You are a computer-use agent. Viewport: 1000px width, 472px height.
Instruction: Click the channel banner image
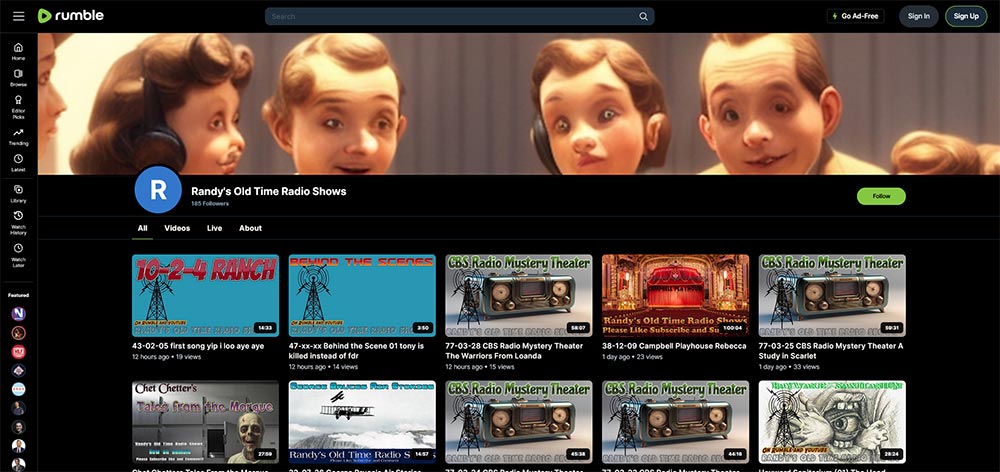click(x=518, y=103)
